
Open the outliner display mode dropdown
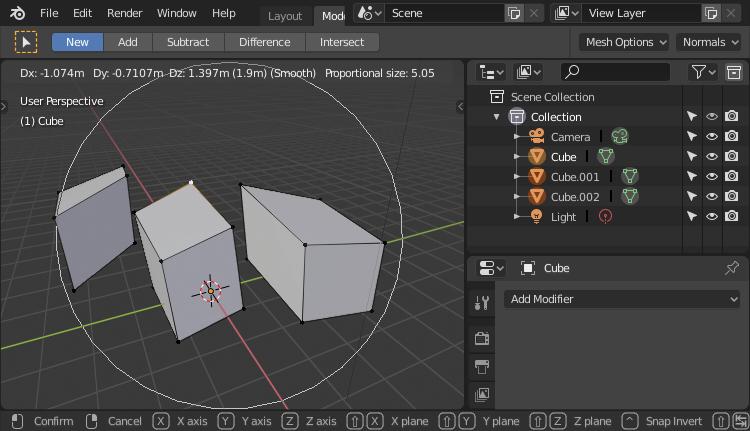(528, 72)
